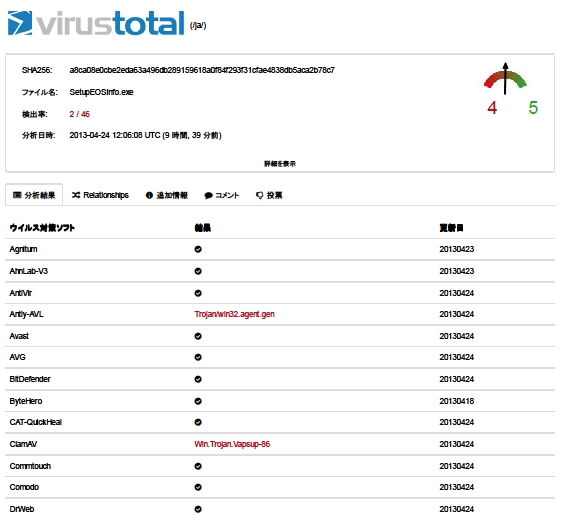Image resolution: width=574 pixels, height=528 pixels.
Task: Click the Win.Trojan.Vapsup-86 ClamAV result
Action: pos(232,444)
